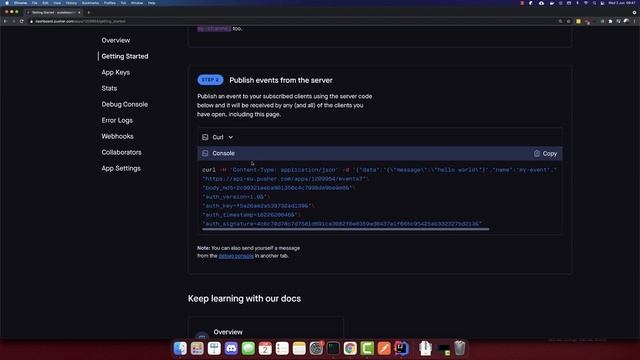This screenshot has height=360, width=640.
Task: Open IntelliJ IDEA from the dock
Action: click(401, 348)
